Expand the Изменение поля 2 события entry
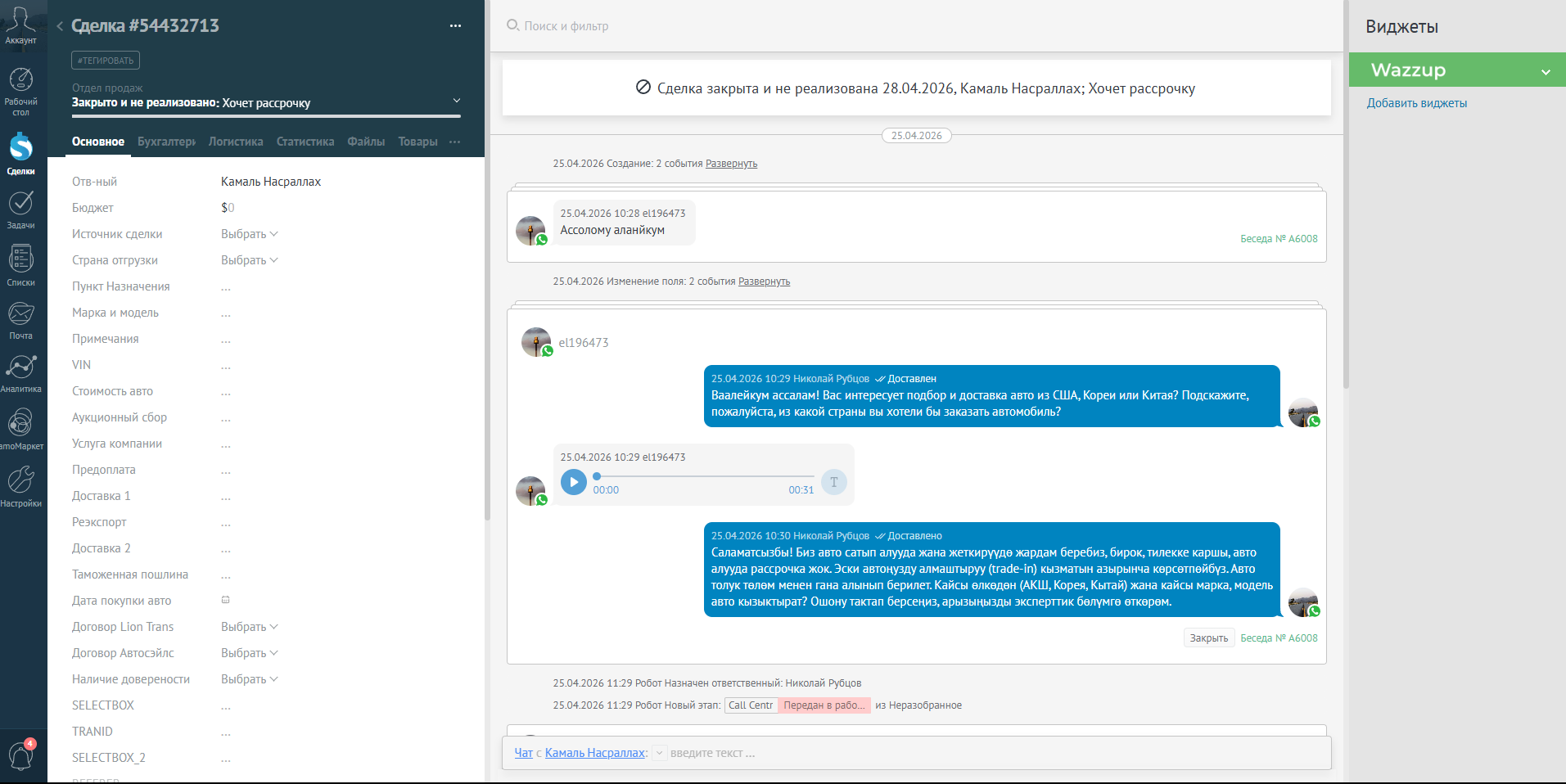Image resolution: width=1566 pixels, height=784 pixels. [x=764, y=282]
